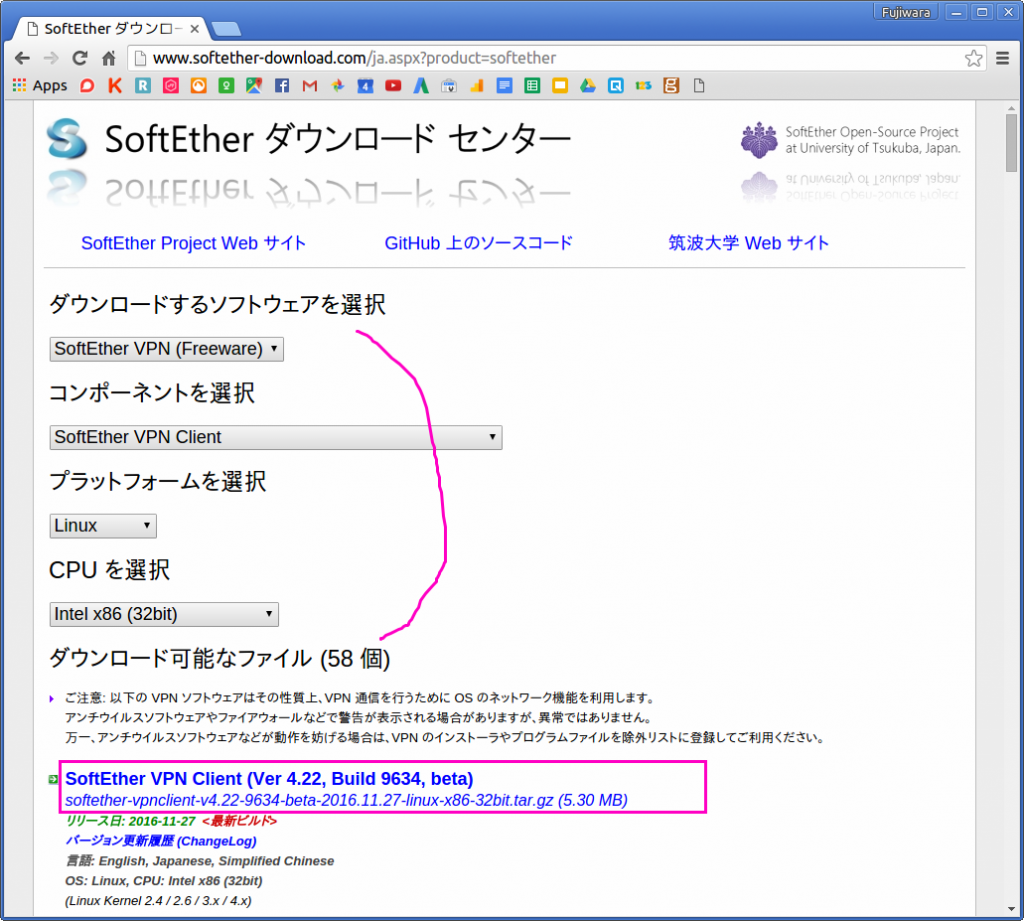Switch to the SoftEther ダウンロード browser tab
The image size is (1024, 921).
coord(112,29)
